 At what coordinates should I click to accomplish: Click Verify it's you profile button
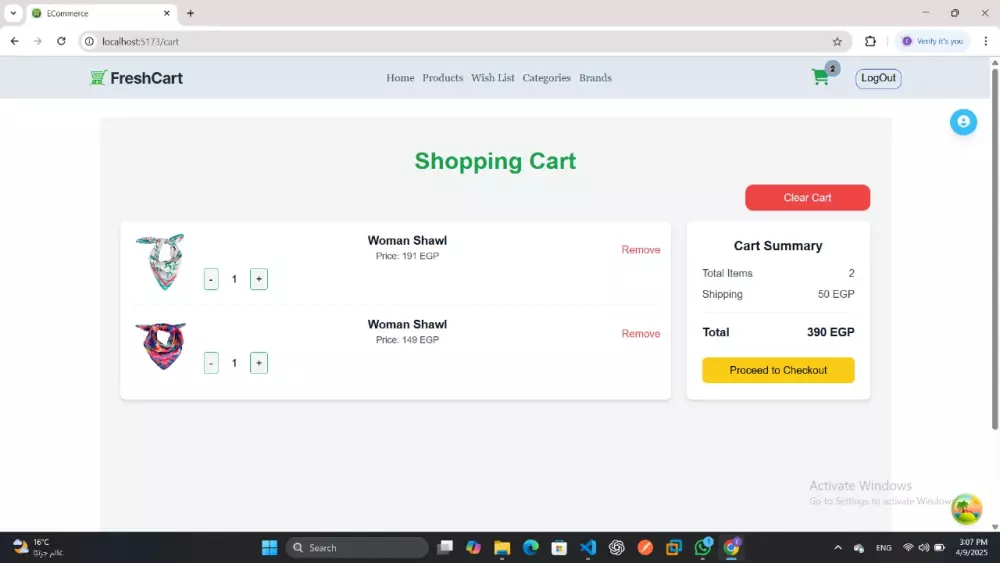point(932,41)
